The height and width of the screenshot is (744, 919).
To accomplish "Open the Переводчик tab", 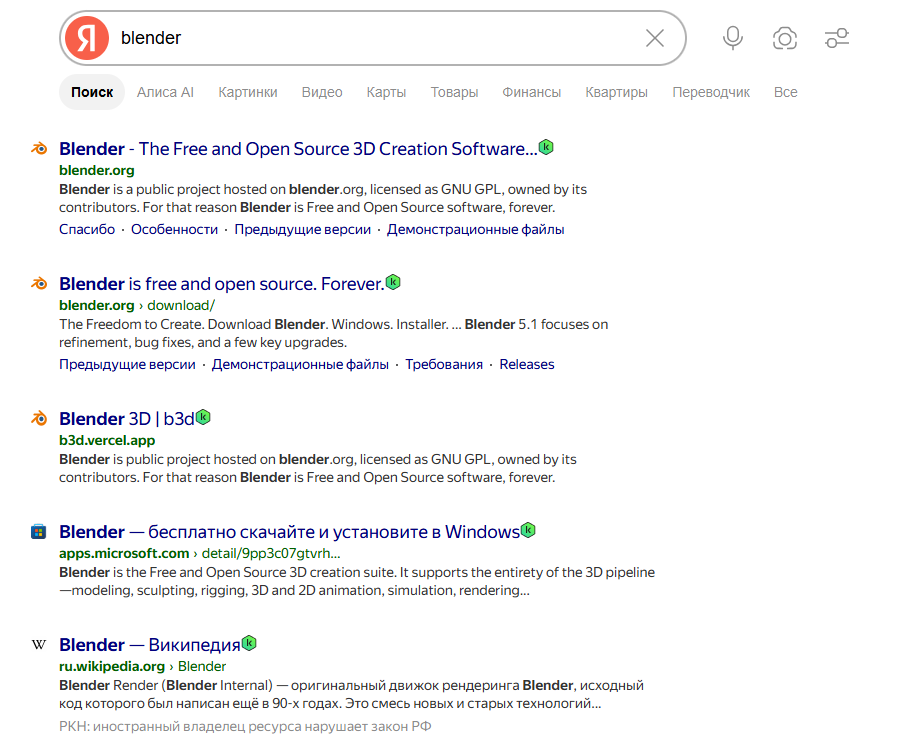I will point(711,92).
